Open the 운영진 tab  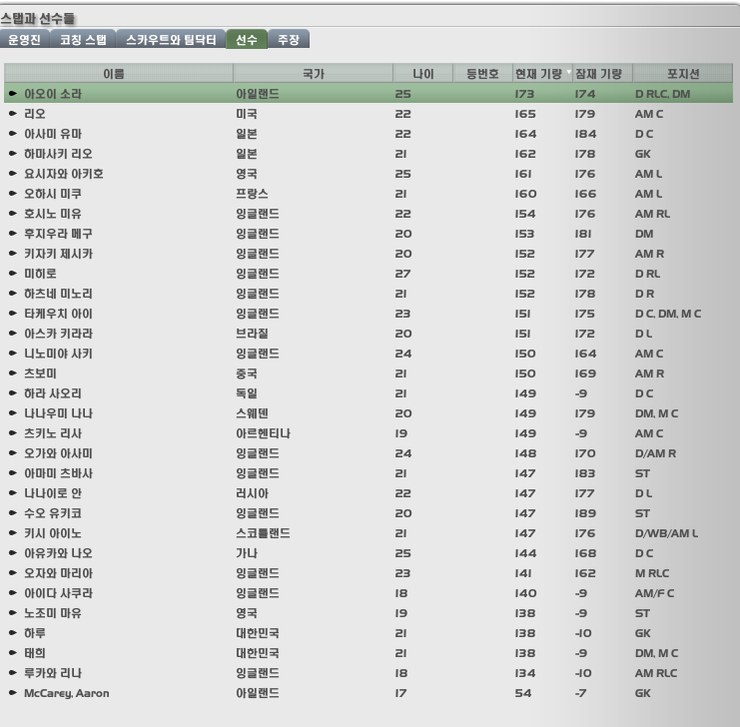tap(23, 40)
